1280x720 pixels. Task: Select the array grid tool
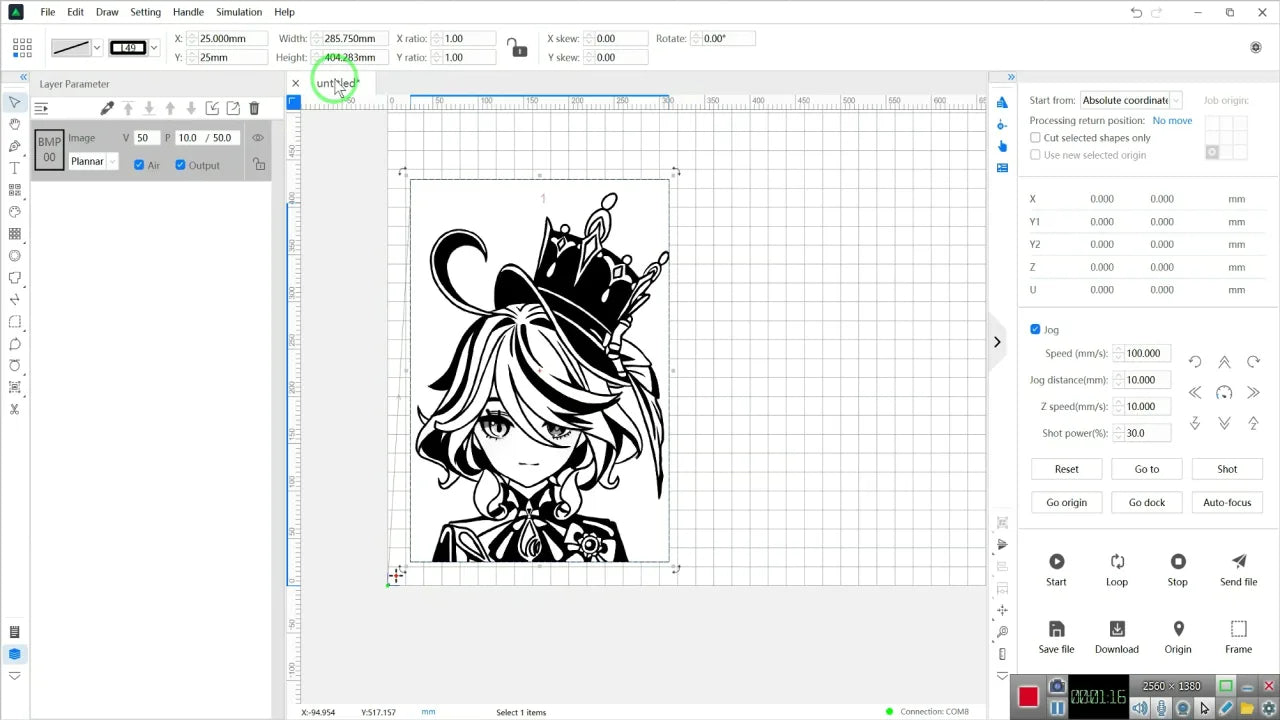pyautogui.click(x=15, y=234)
